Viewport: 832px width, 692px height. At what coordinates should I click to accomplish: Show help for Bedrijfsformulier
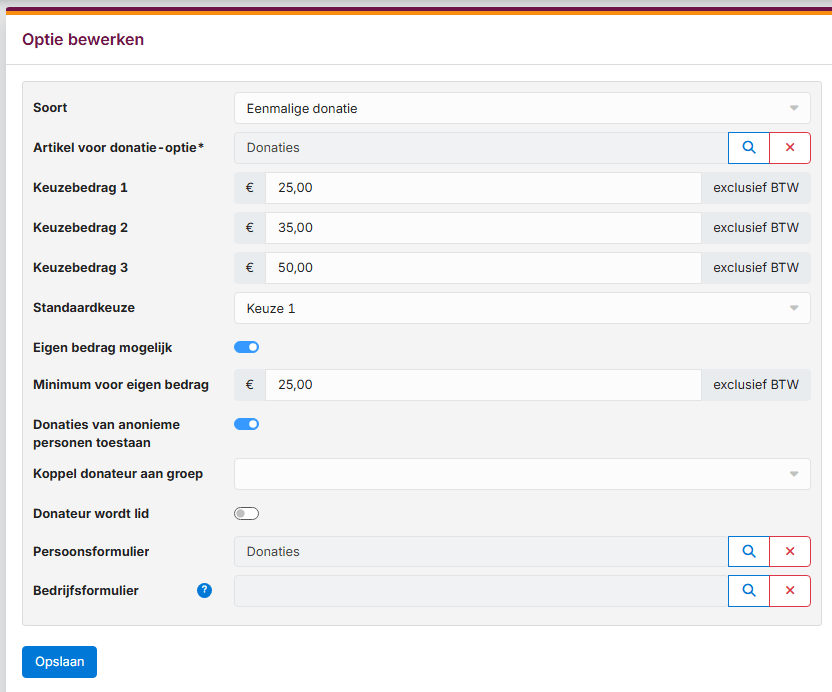[205, 591]
